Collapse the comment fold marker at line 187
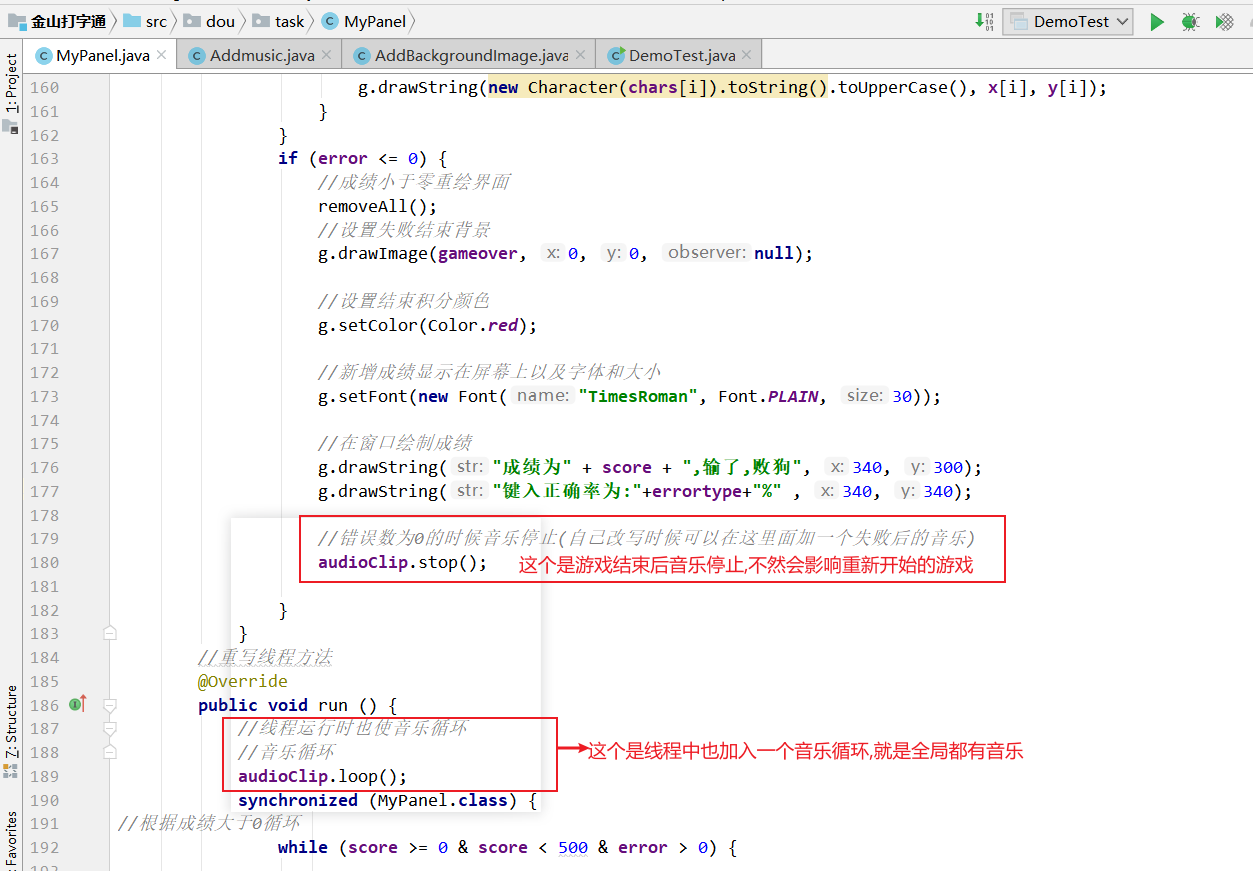The image size is (1253, 871). [x=110, y=729]
